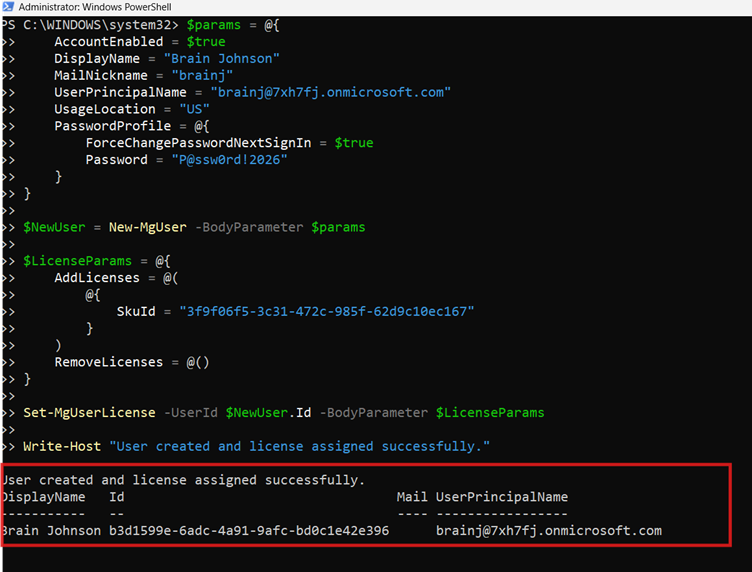The width and height of the screenshot is (752, 572).
Task: Click "$LicenseParams" at the end of the Set-MgUserLicense line
Action: (x=490, y=413)
